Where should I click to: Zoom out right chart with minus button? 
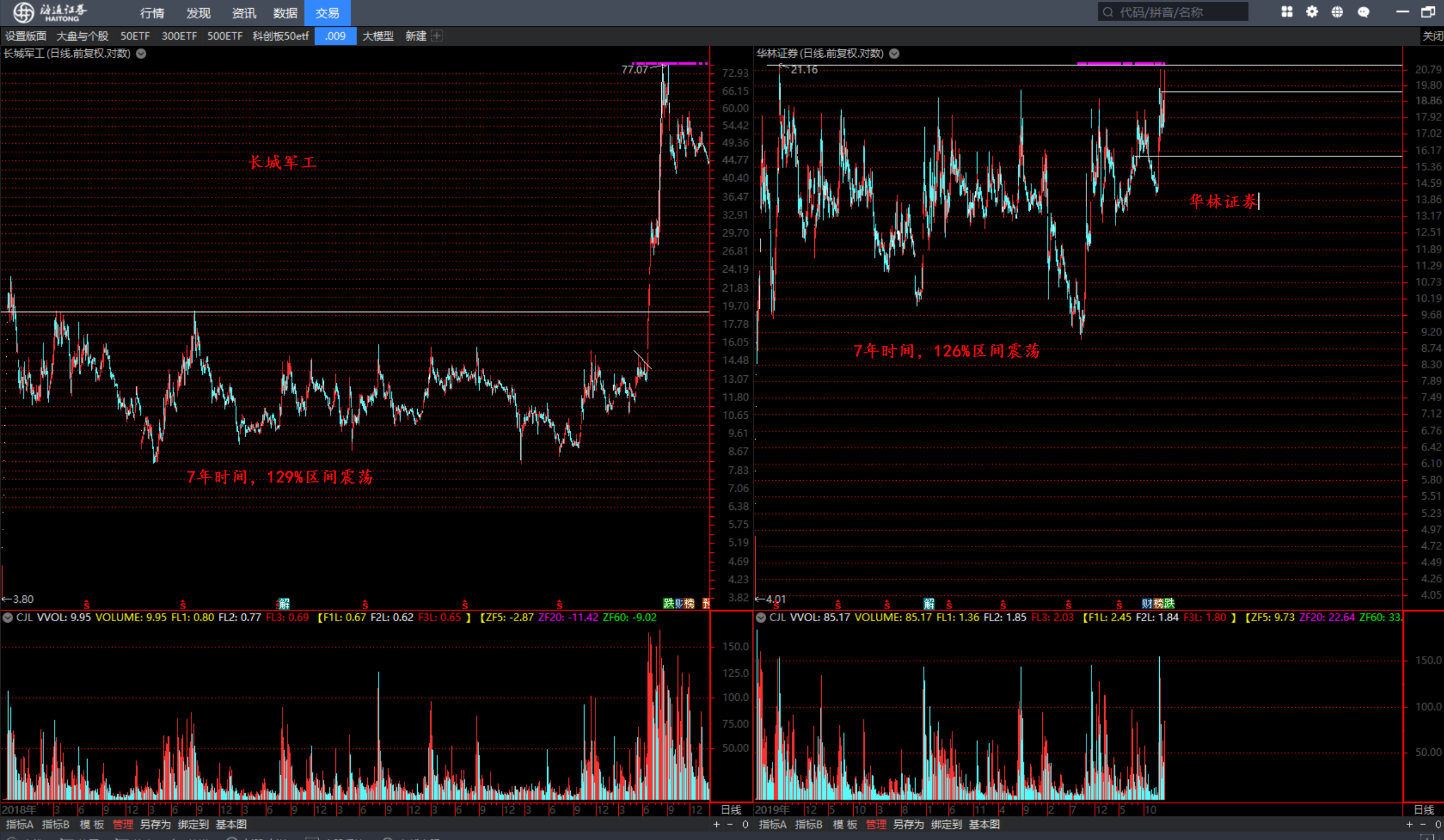pyautogui.click(x=1423, y=825)
